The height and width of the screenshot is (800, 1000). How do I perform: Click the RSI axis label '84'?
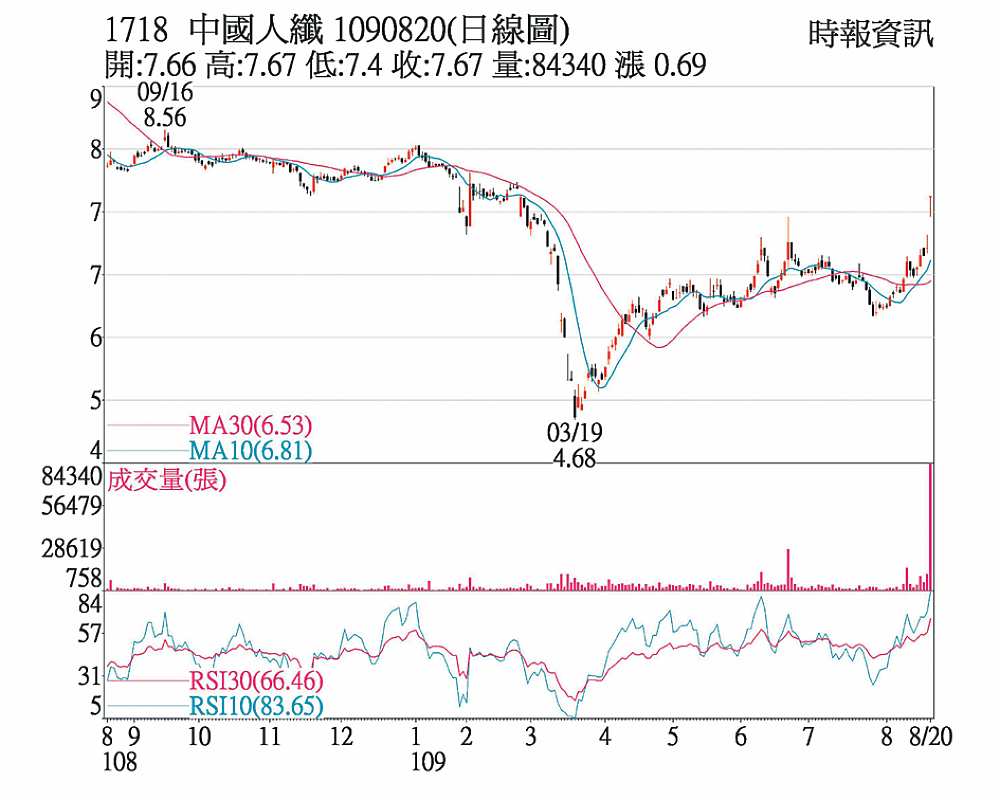(x=90, y=603)
